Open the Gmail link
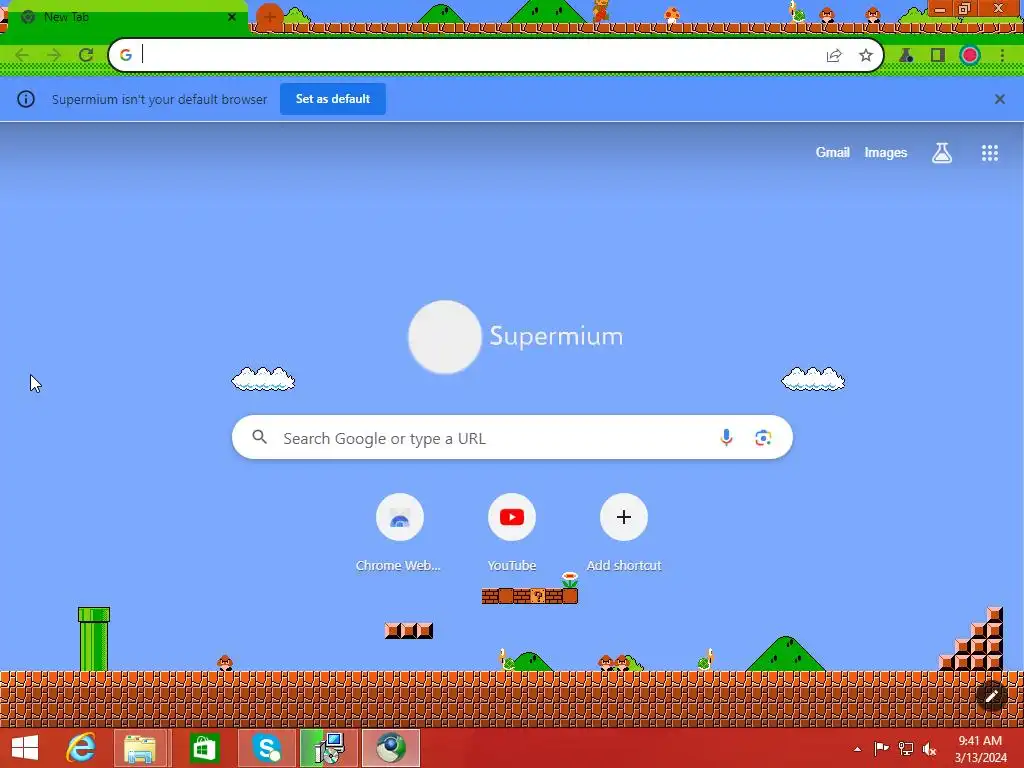This screenshot has width=1024, height=768. coord(833,153)
